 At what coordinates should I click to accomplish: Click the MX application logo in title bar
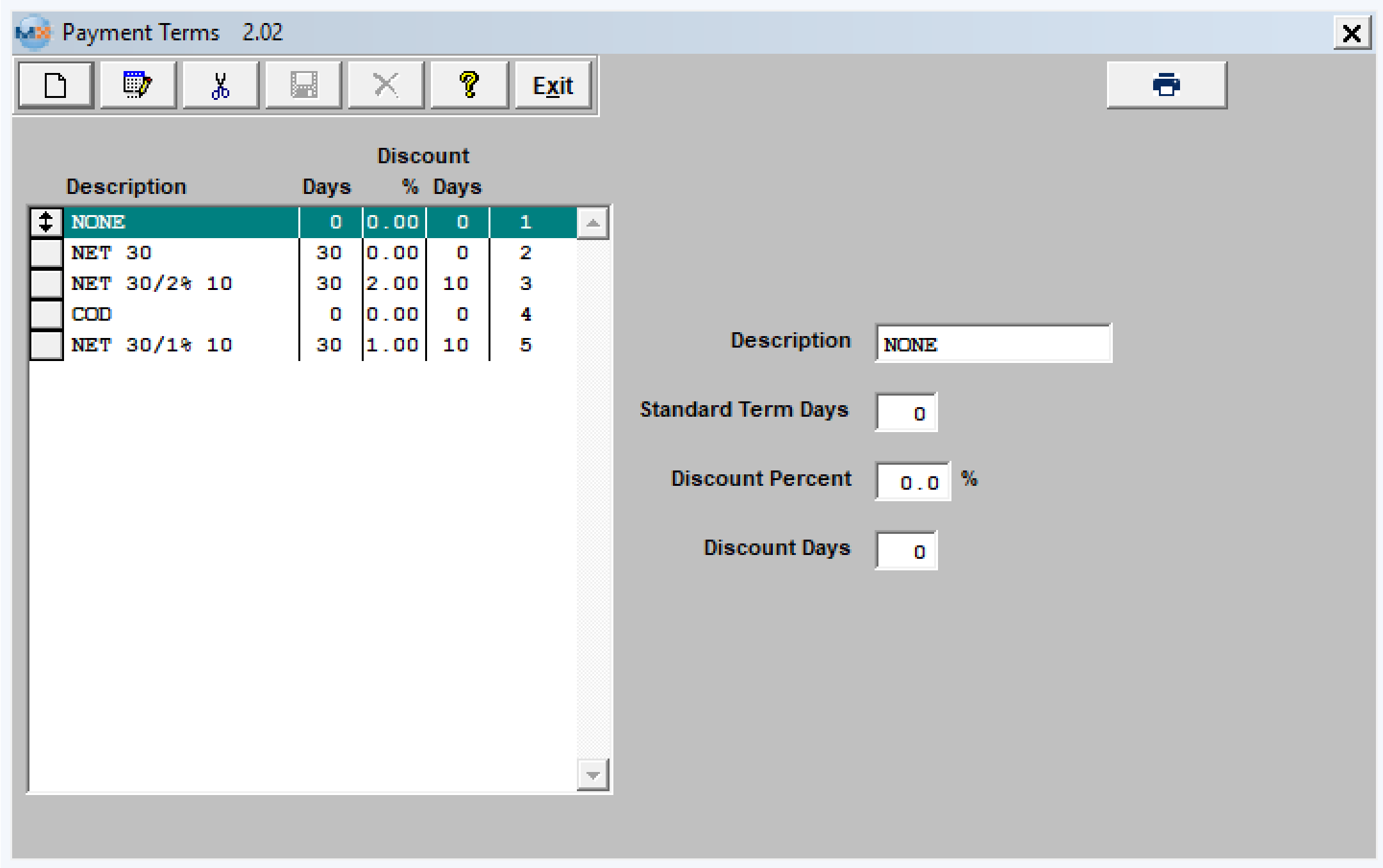33,32
